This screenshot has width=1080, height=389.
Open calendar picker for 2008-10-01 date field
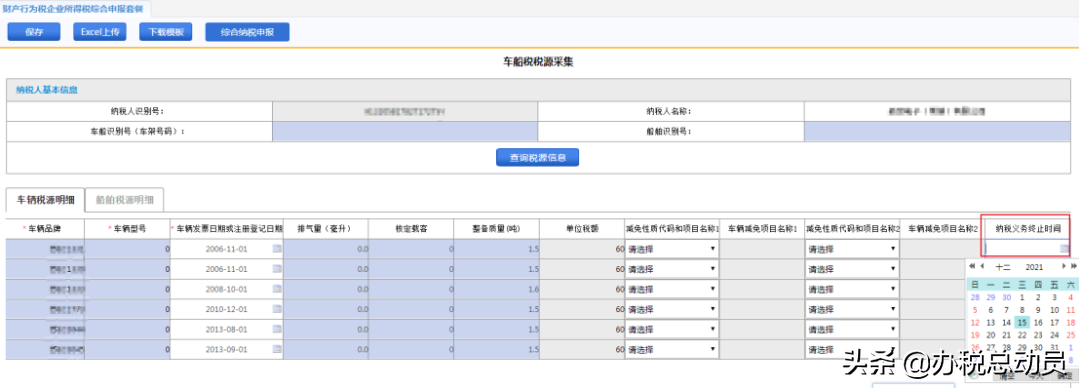pyautogui.click(x=277, y=290)
